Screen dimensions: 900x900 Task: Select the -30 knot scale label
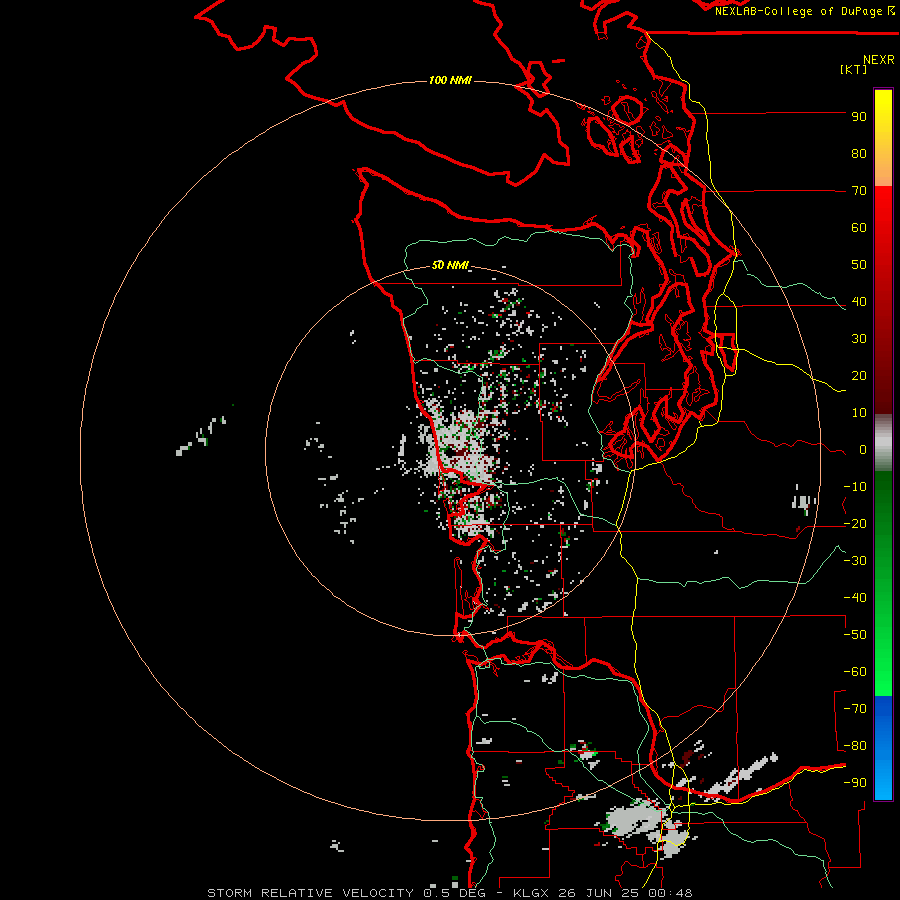point(855,561)
